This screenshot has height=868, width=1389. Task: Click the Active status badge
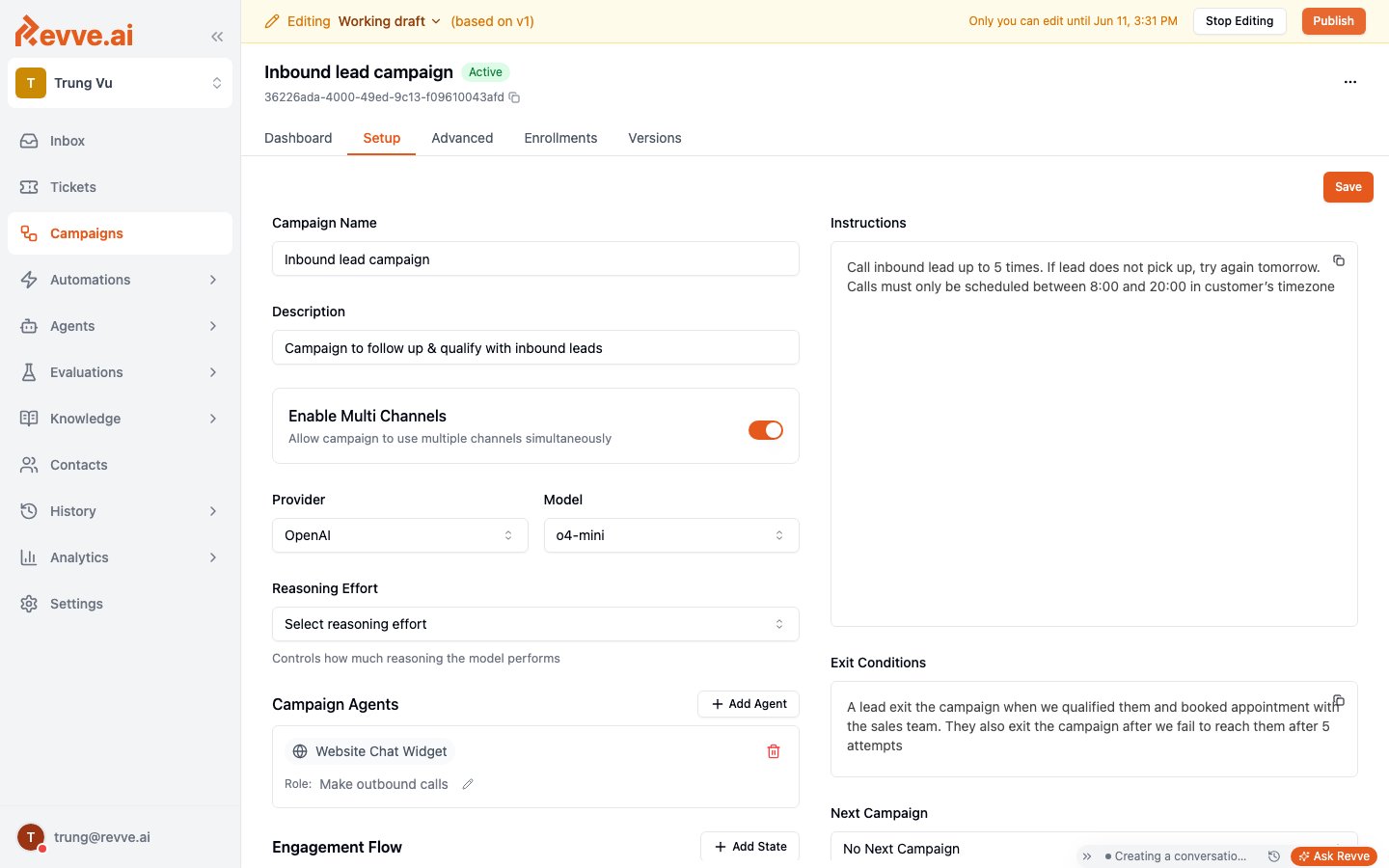click(x=485, y=72)
